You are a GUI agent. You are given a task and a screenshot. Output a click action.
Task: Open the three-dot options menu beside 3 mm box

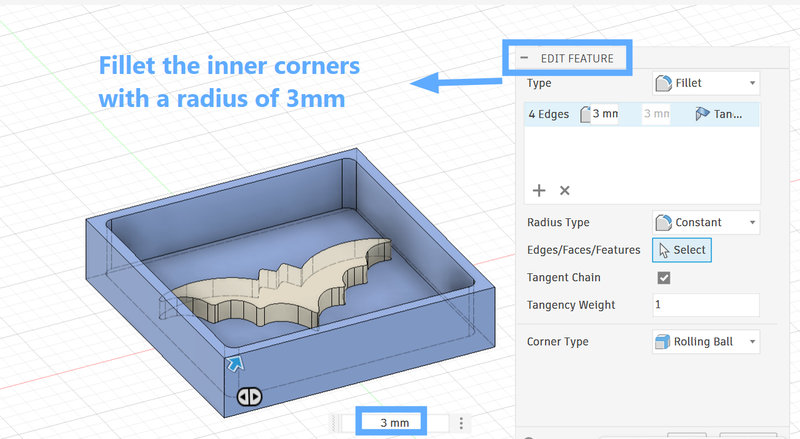[x=461, y=423]
